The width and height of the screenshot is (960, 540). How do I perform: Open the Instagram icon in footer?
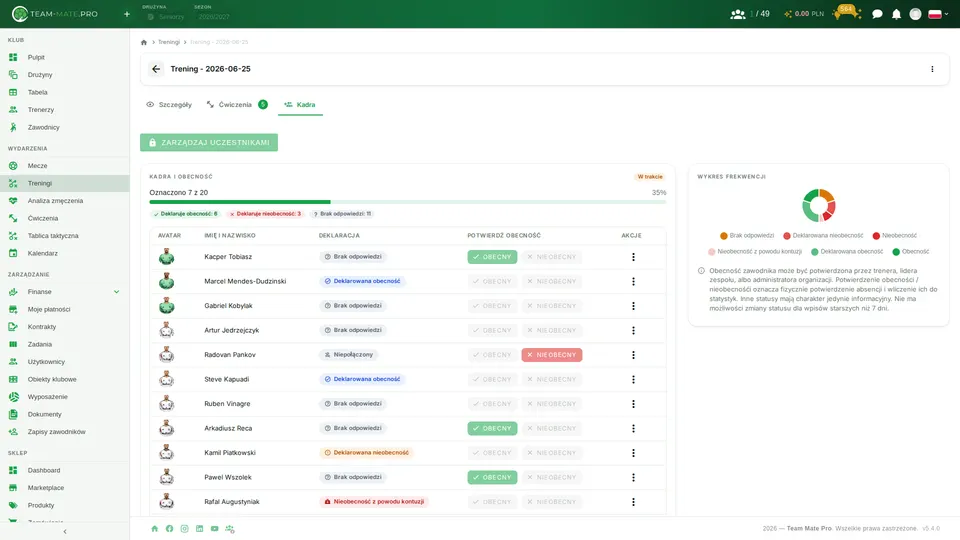pos(184,528)
